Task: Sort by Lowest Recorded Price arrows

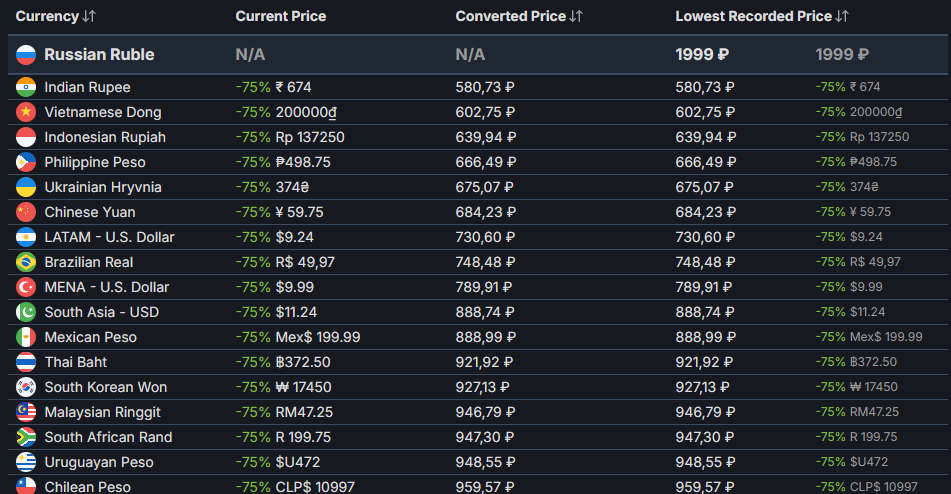Action: [842, 16]
